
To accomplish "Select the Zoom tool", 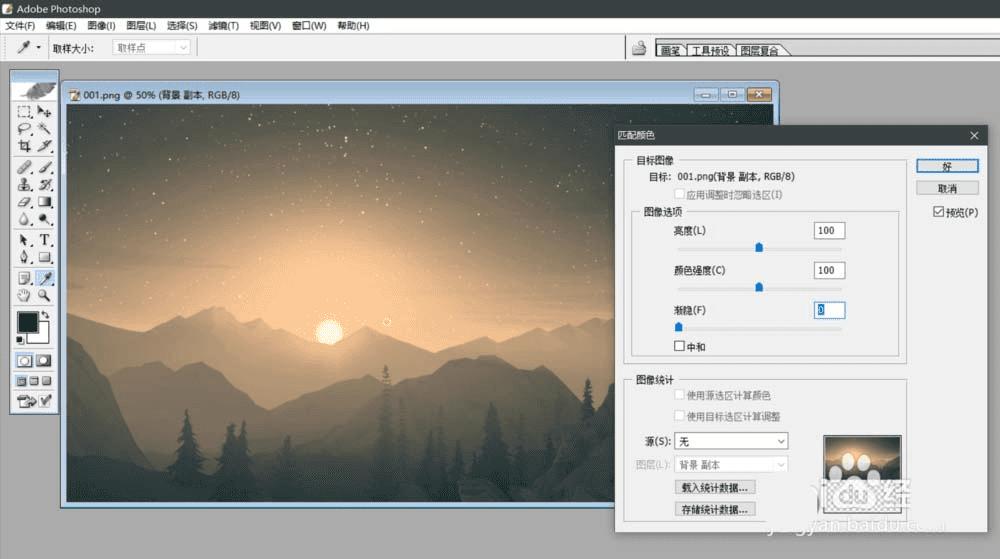I will (x=44, y=296).
